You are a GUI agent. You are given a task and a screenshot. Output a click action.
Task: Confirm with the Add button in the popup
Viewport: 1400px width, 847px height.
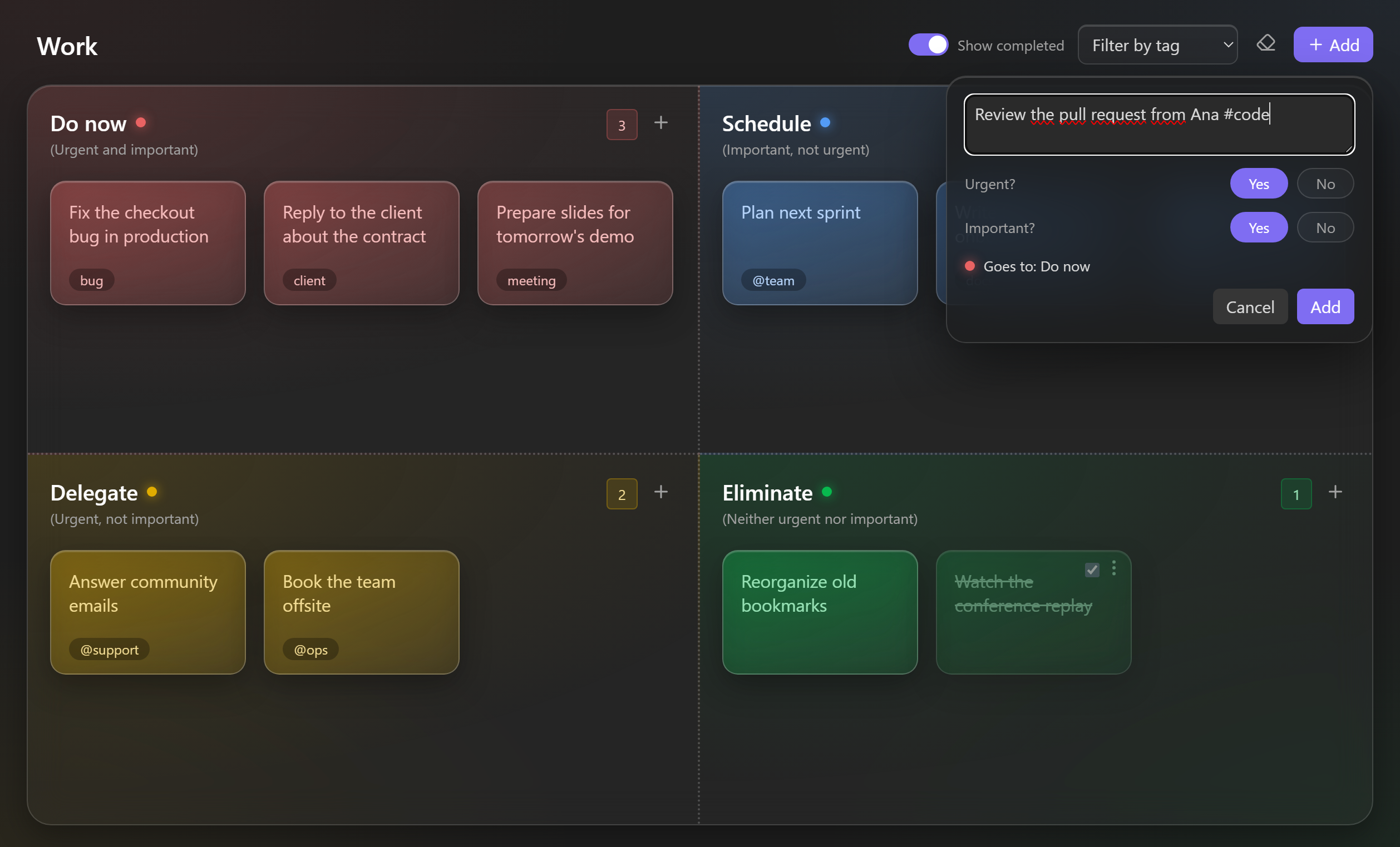coord(1325,307)
